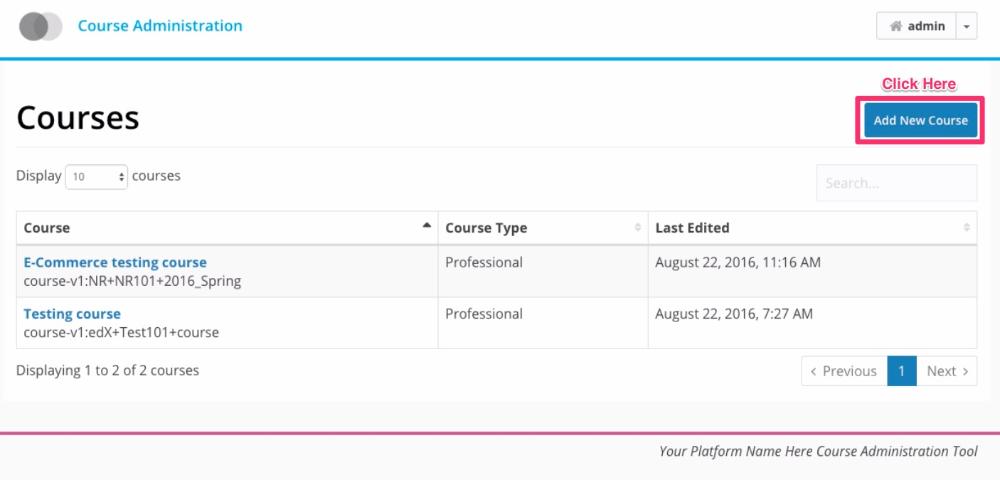Click the platform logo icon

click(41, 26)
